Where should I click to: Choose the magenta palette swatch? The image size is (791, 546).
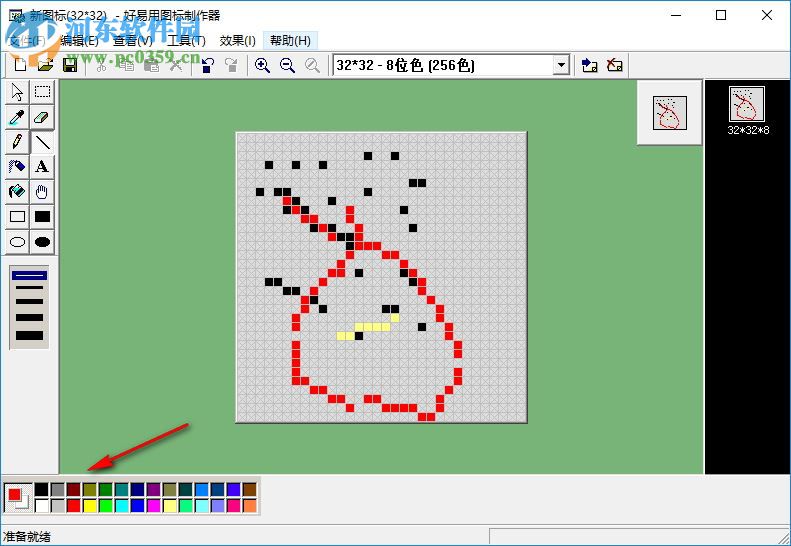(154, 505)
